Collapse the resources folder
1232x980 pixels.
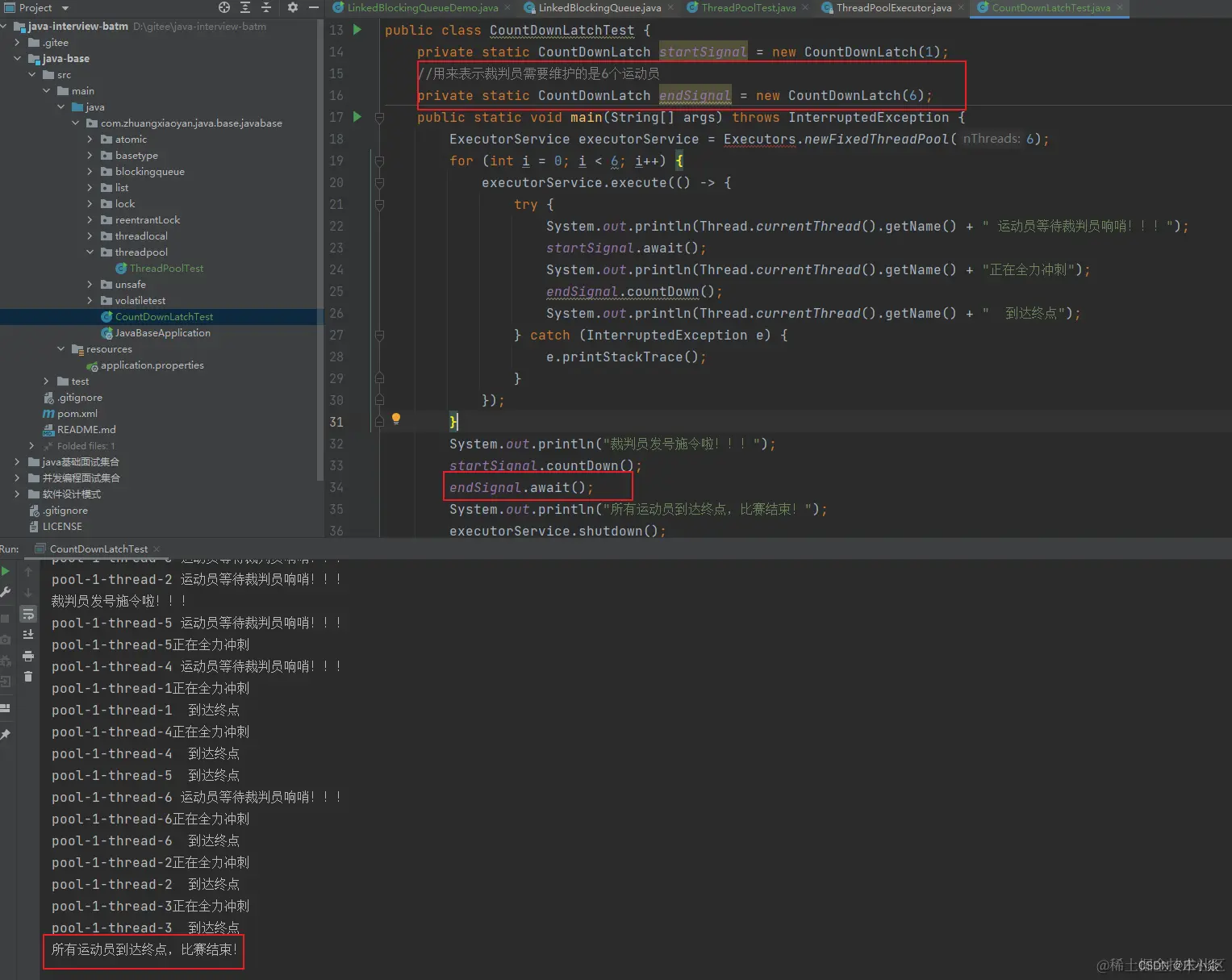click(61, 349)
